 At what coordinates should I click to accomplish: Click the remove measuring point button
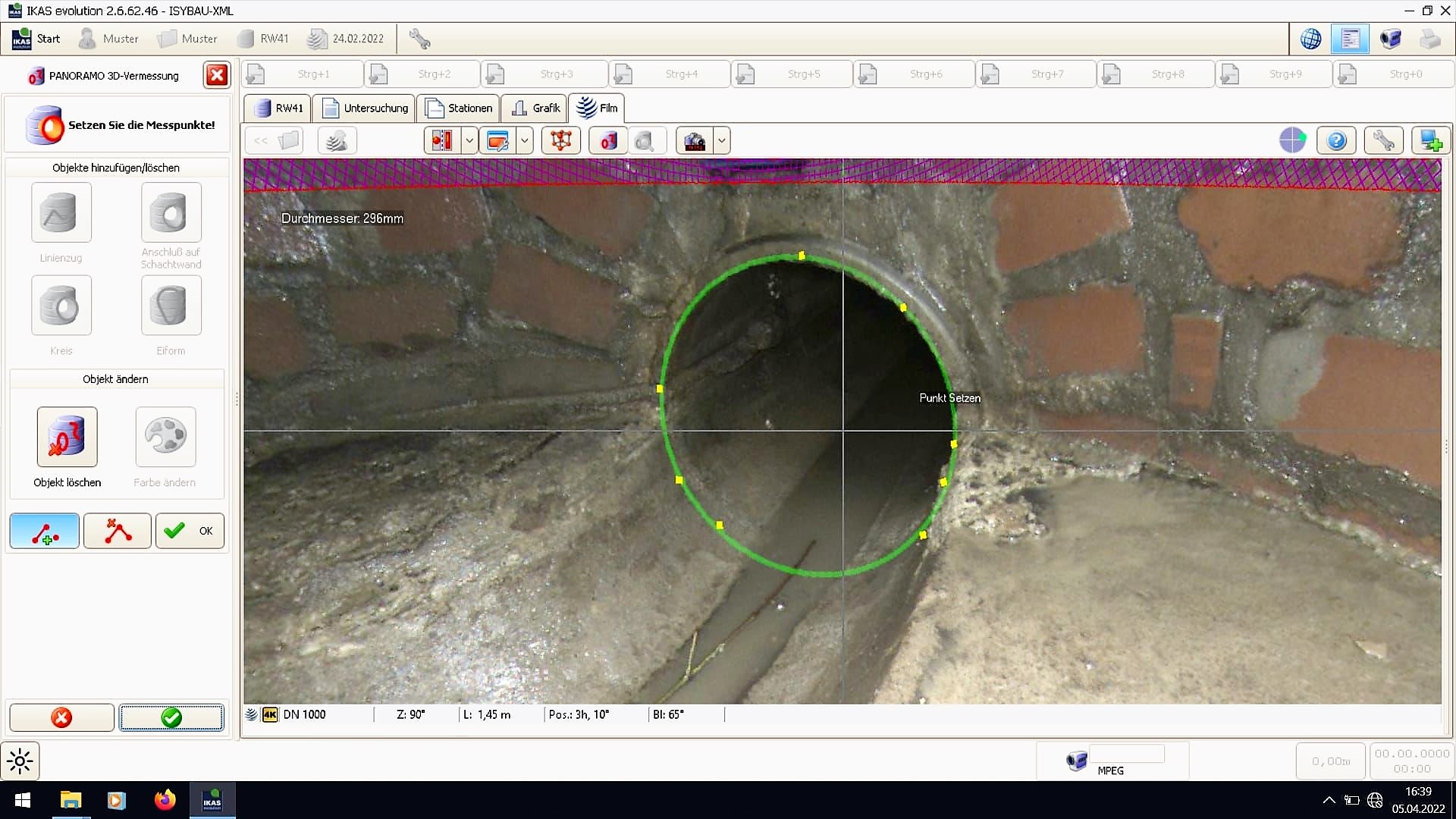118,531
